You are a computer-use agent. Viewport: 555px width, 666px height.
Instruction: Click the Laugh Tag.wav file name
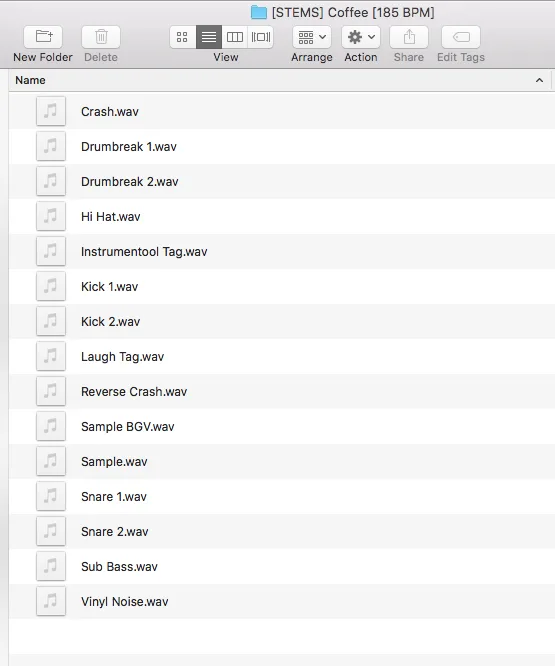click(x=122, y=357)
